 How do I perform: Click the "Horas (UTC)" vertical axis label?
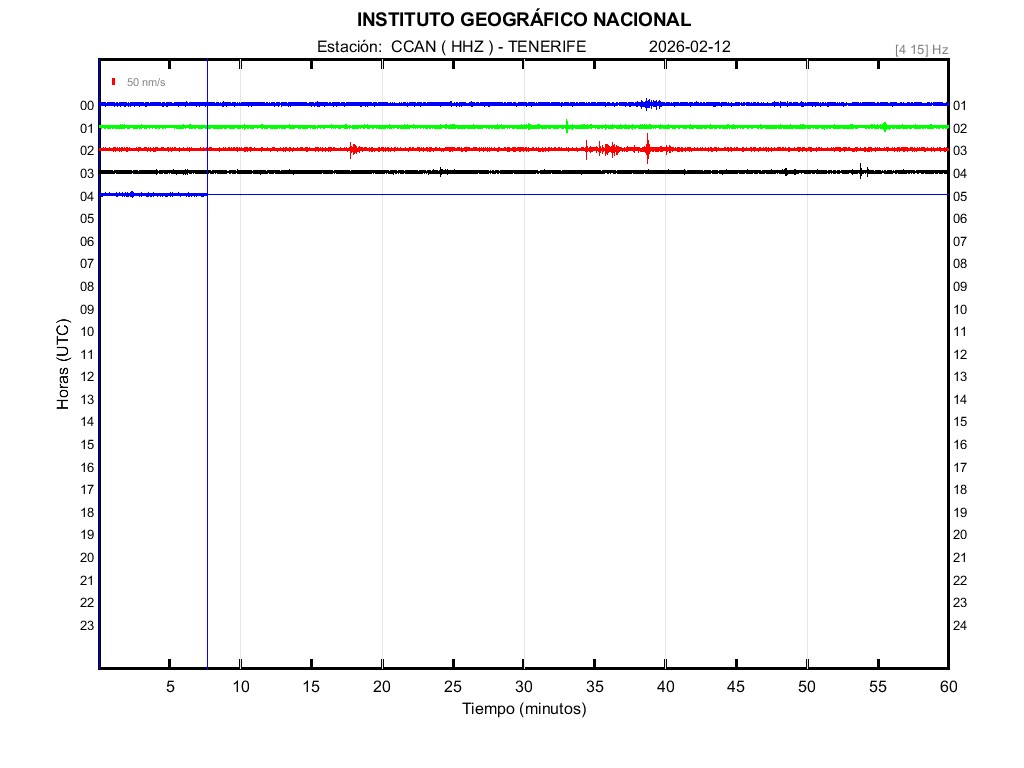click(63, 364)
